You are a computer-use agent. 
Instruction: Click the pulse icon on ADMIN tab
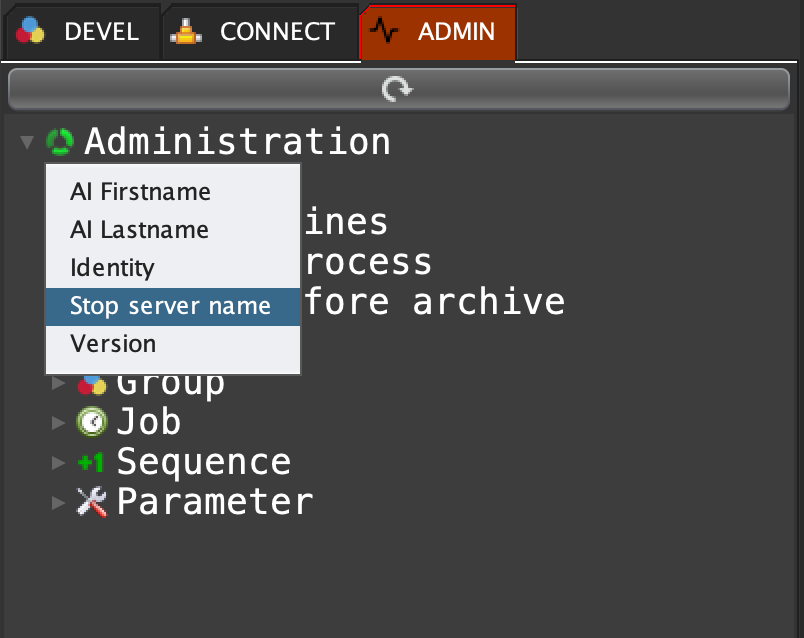pos(384,32)
